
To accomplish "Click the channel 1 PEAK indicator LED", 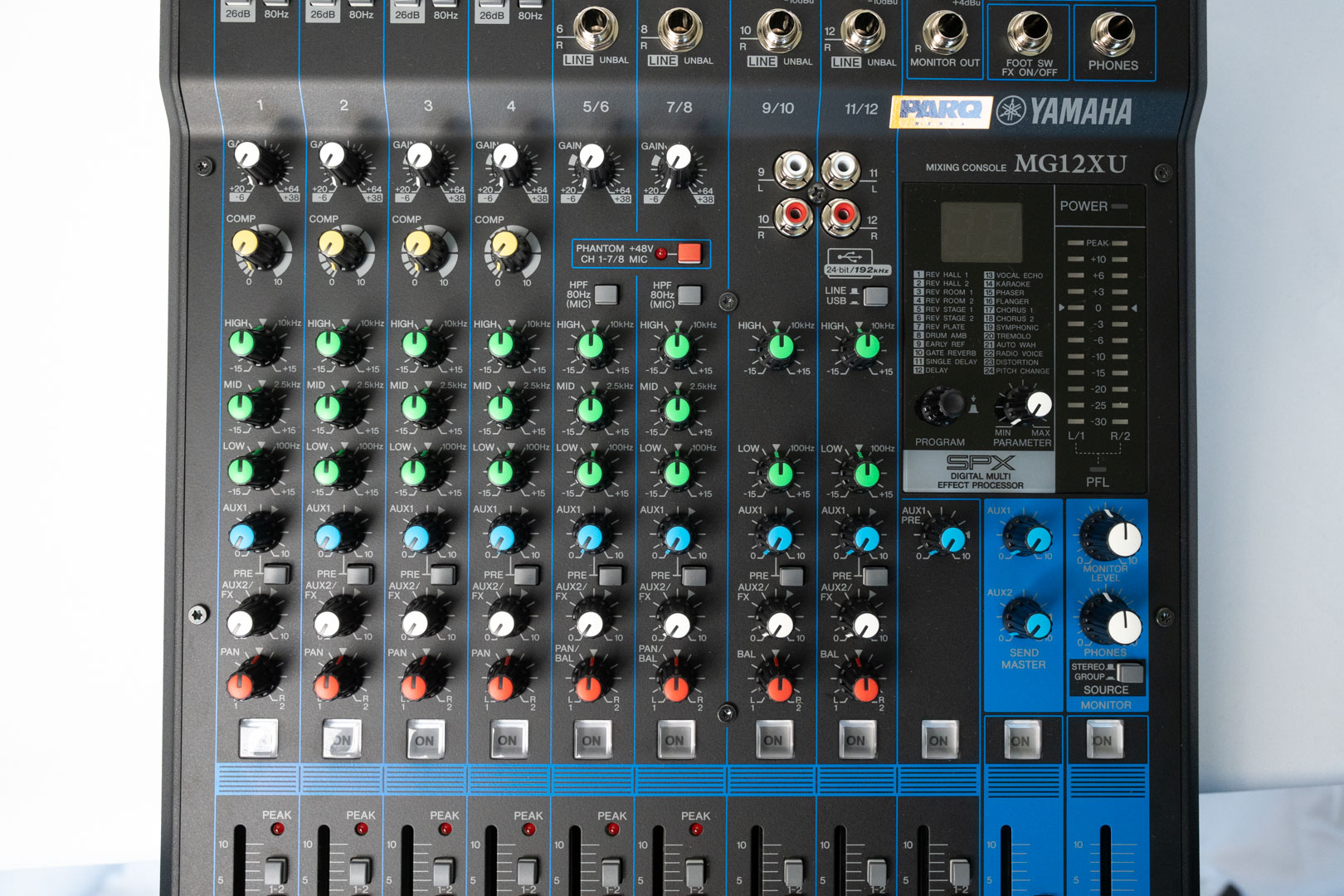I will [278, 829].
